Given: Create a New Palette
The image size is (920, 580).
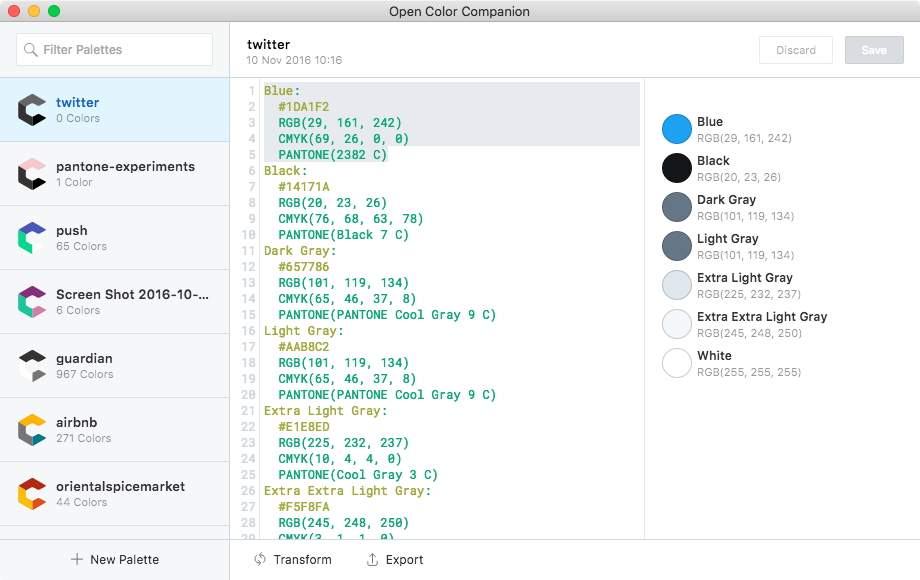Looking at the screenshot, I should click(x=114, y=559).
